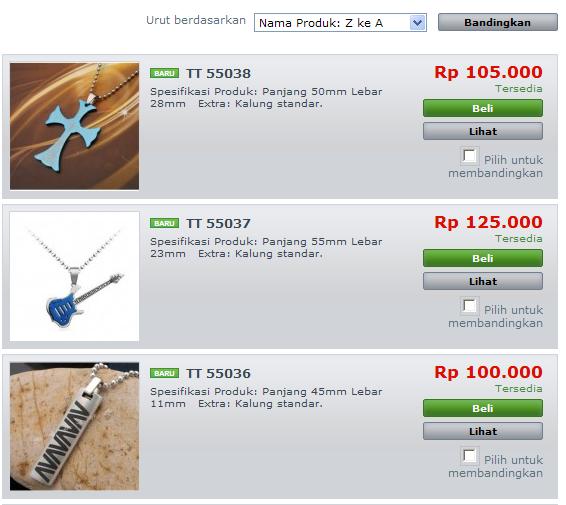View TT 55036 details via Lihat
The image size is (566, 505).
click(x=483, y=431)
